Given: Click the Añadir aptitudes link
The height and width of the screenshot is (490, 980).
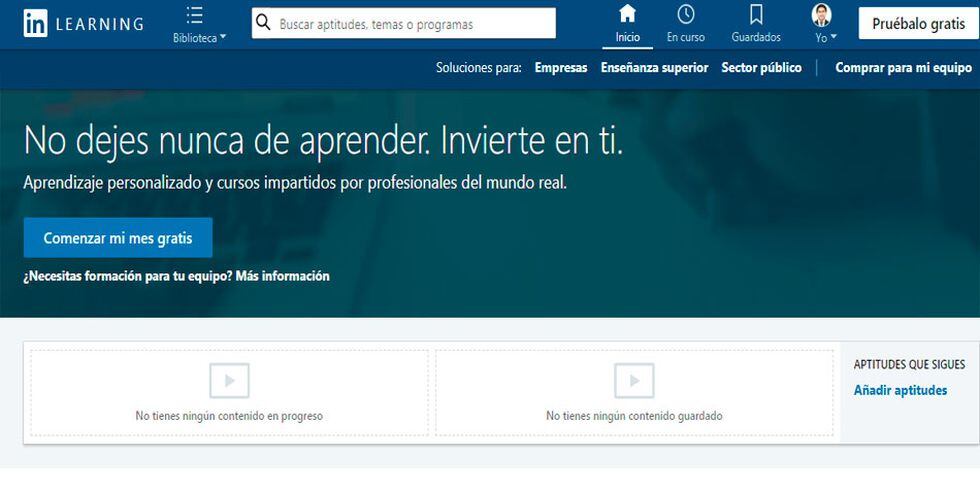Looking at the screenshot, I should (900, 390).
